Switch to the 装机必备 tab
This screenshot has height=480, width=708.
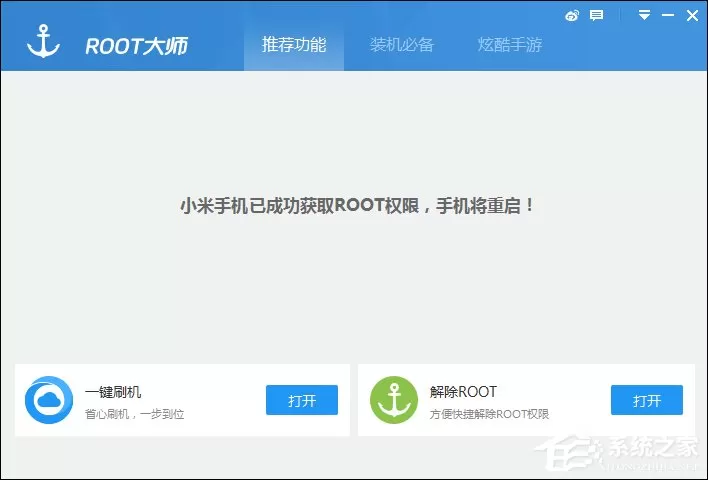(401, 44)
